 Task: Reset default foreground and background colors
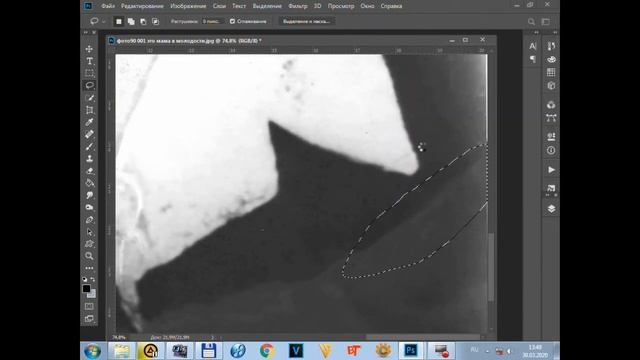point(85,280)
